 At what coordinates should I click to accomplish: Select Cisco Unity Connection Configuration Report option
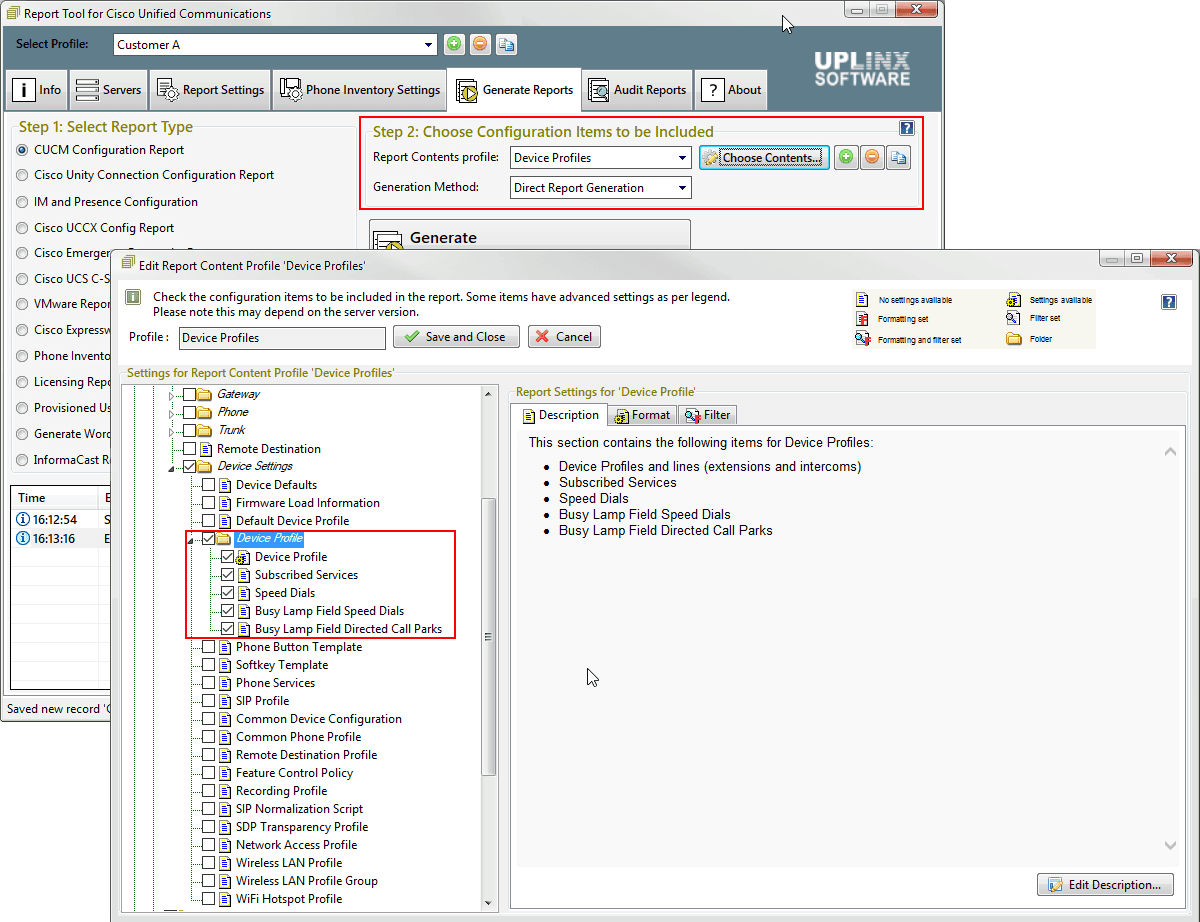point(23,175)
